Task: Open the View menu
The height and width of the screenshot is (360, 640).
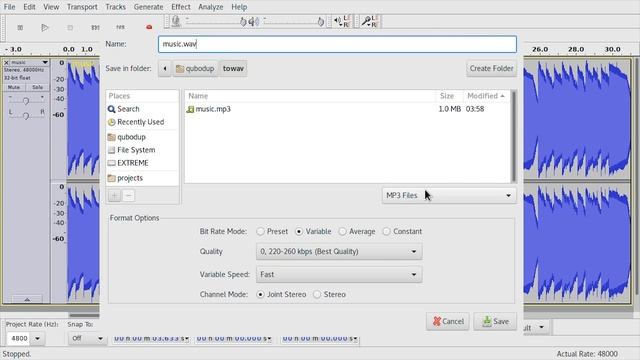Action: pos(51,7)
